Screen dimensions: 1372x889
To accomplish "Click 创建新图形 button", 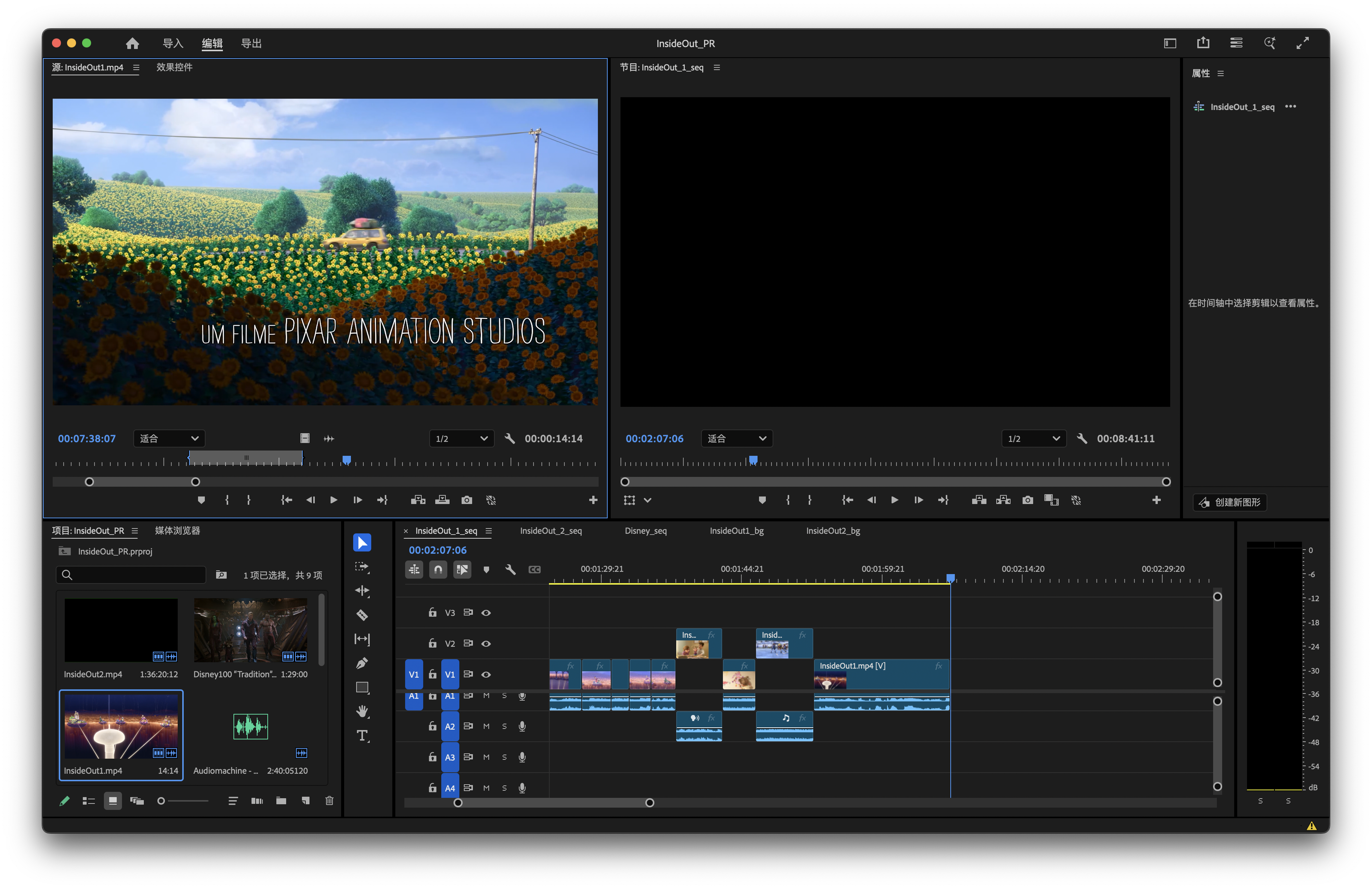I will 1230,503.
